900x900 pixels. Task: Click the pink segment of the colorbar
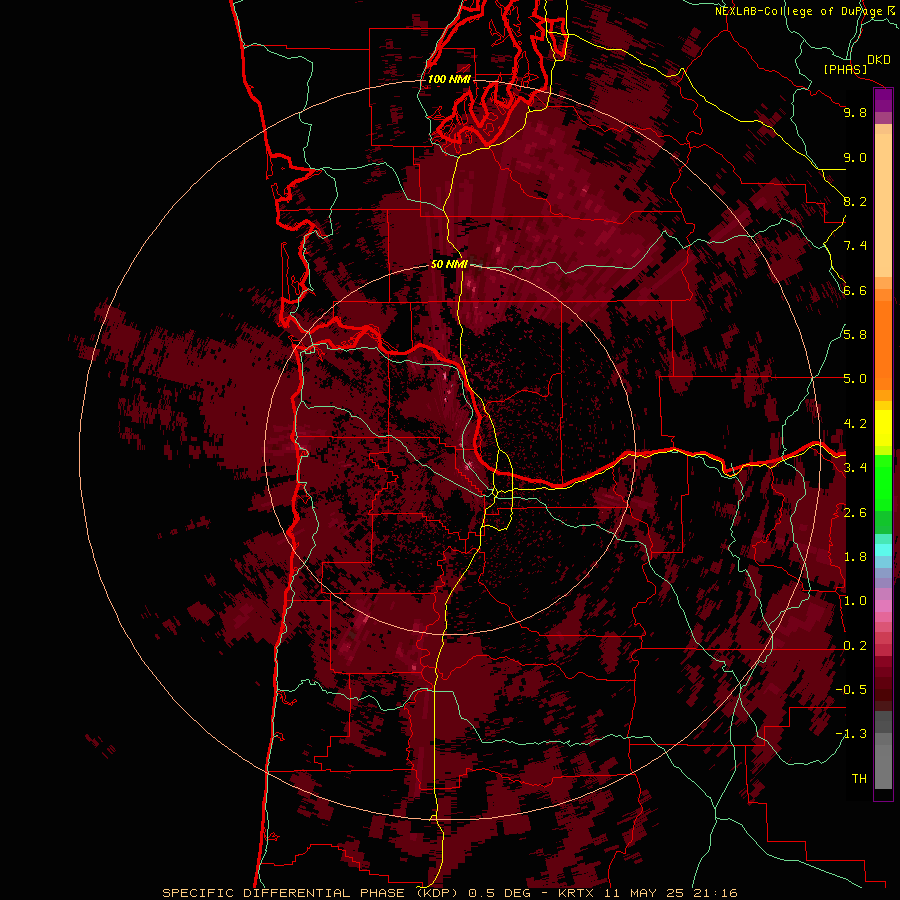click(883, 606)
